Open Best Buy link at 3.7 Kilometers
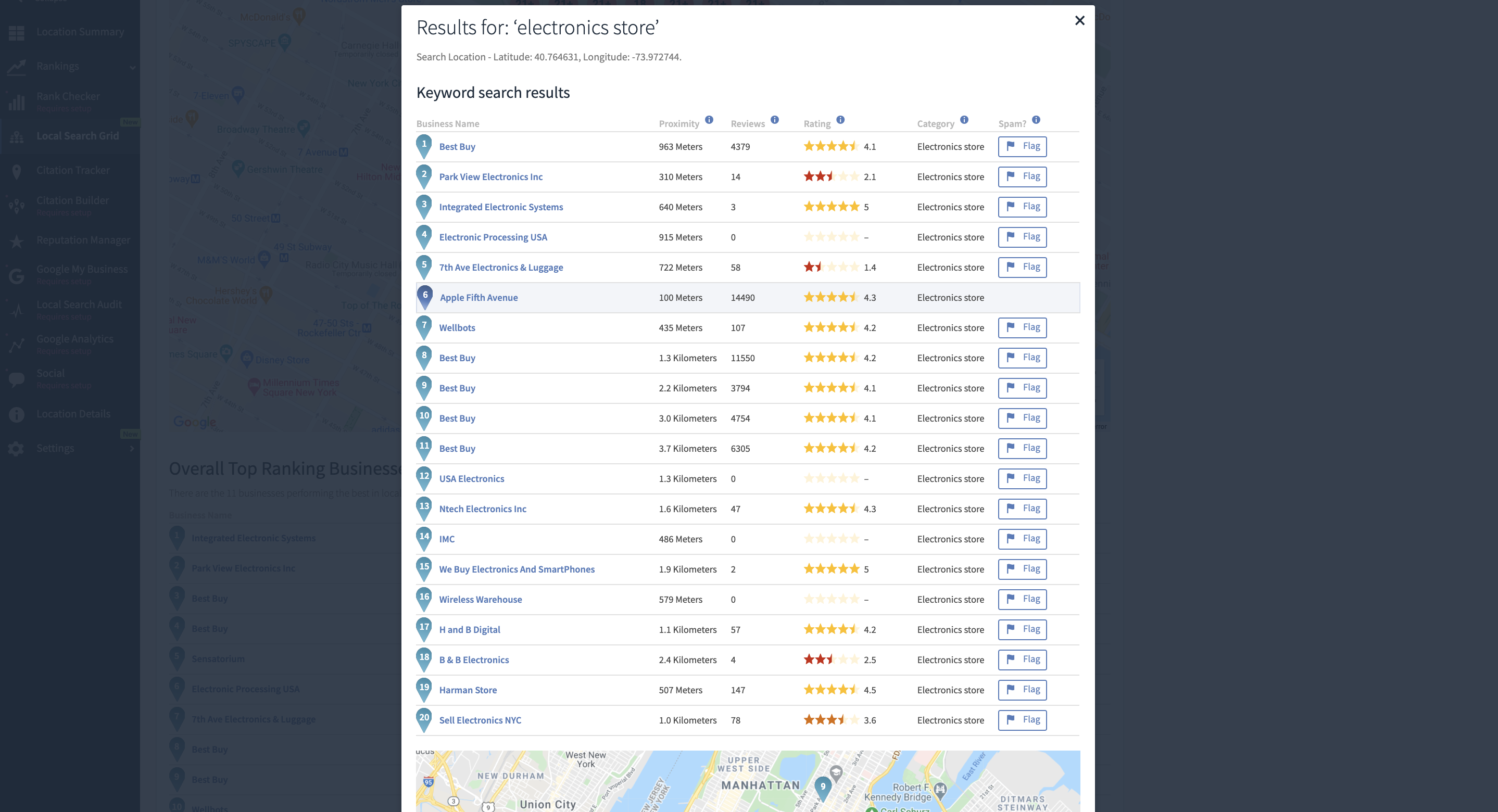The height and width of the screenshot is (812, 1498). coord(457,449)
